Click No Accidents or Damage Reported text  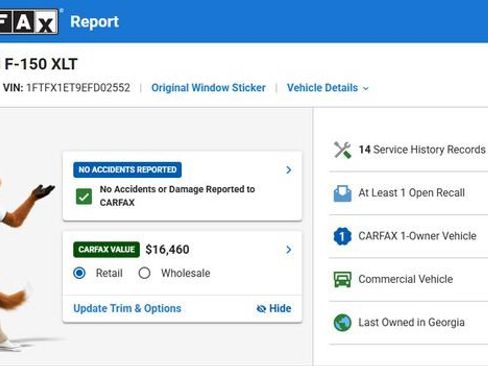[x=177, y=196]
